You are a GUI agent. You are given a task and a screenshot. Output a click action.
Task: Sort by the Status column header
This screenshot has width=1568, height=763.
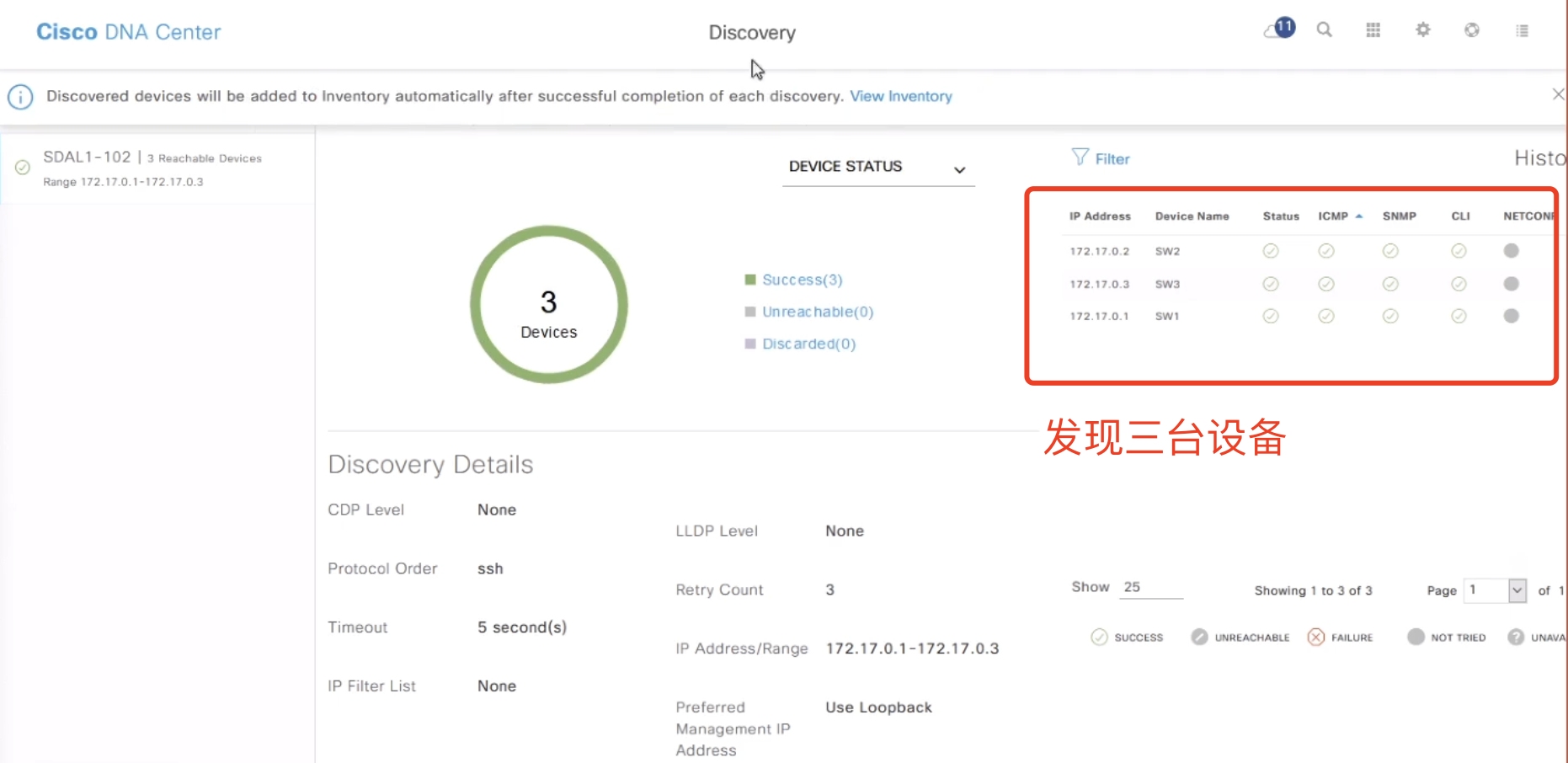pyautogui.click(x=1281, y=216)
